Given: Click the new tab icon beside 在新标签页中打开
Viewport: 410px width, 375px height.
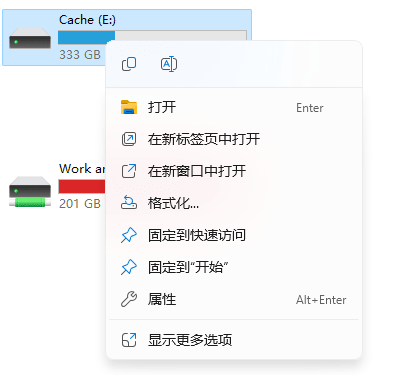Looking at the screenshot, I should click(129, 139).
